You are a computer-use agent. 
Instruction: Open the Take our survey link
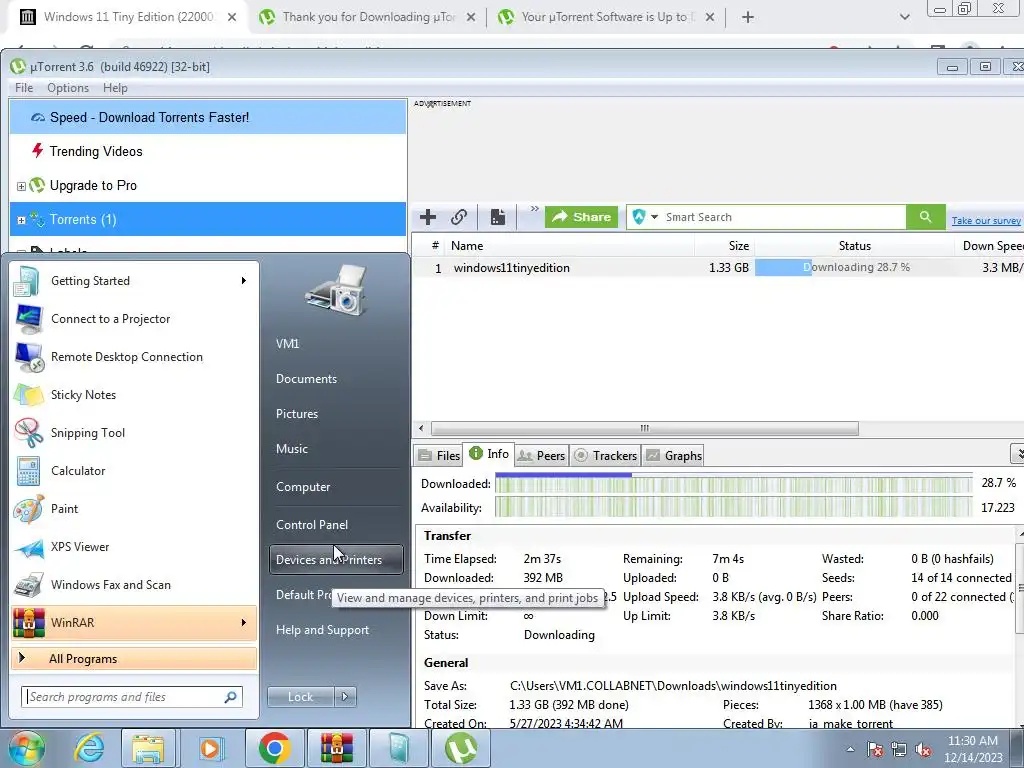coord(985,221)
